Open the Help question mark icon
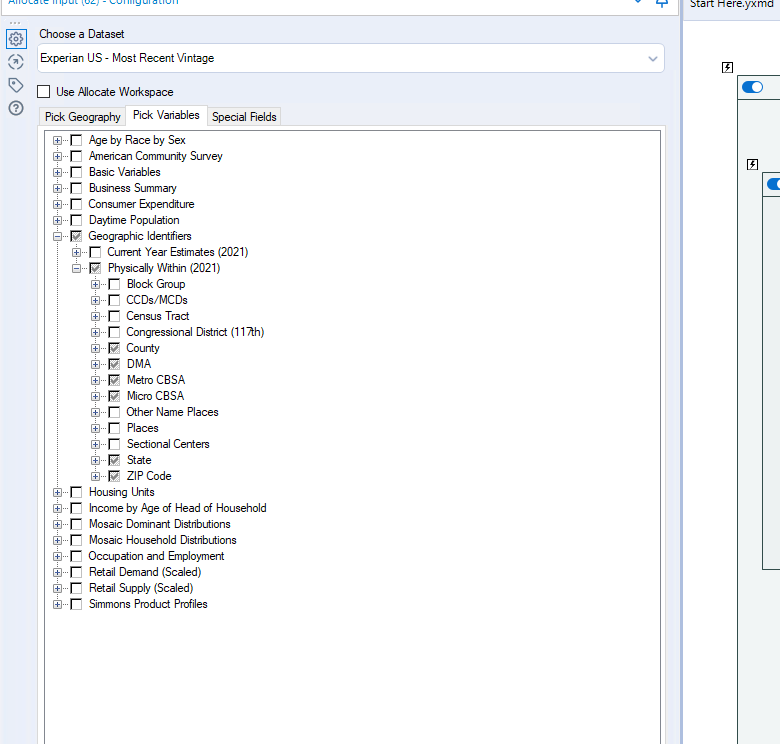 point(16,108)
